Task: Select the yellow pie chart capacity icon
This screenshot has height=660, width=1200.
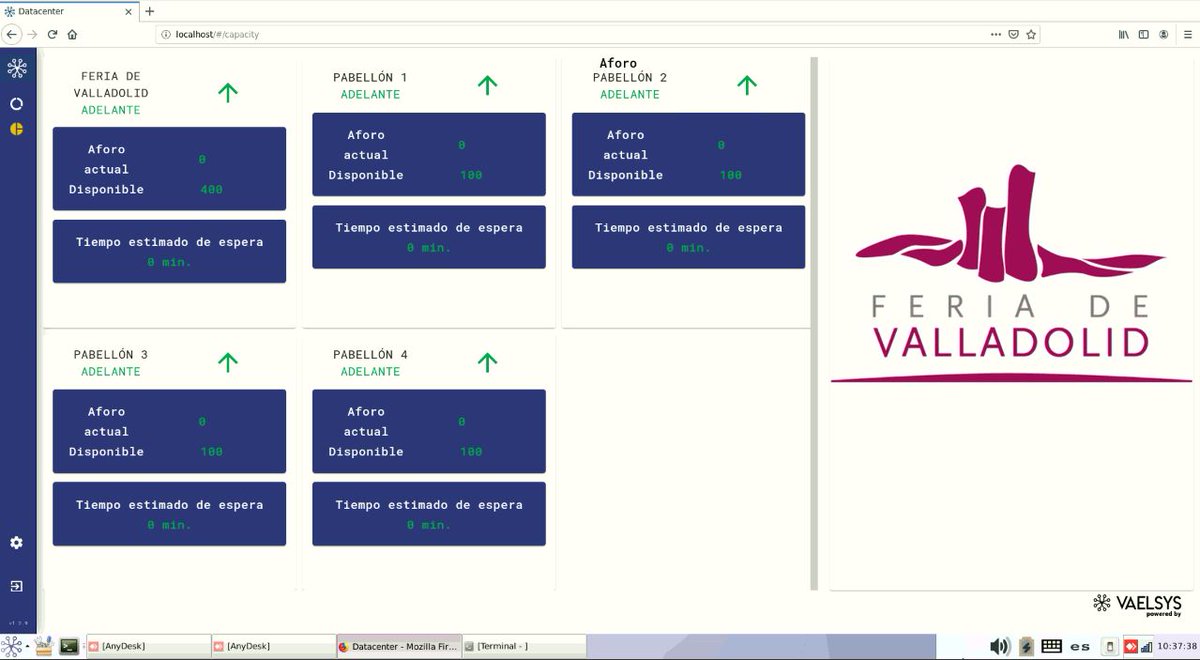Action: coord(16,129)
